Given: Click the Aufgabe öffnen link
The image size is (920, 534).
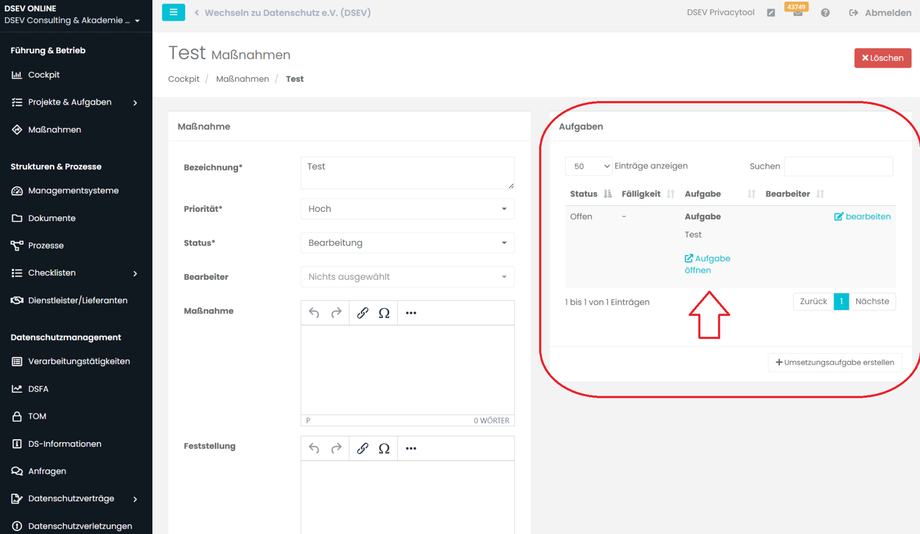Looking at the screenshot, I should click(707, 264).
